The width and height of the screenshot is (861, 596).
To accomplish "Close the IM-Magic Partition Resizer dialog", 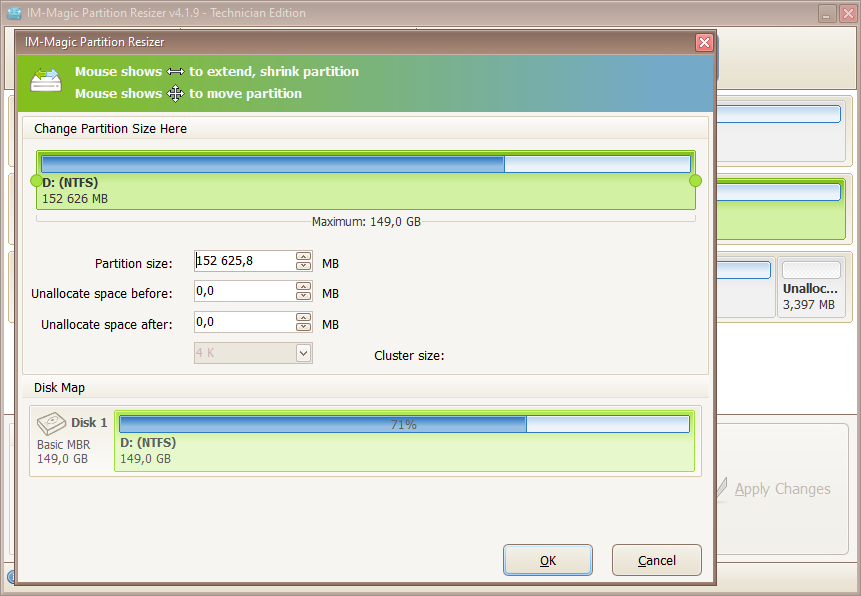I will (x=704, y=42).
